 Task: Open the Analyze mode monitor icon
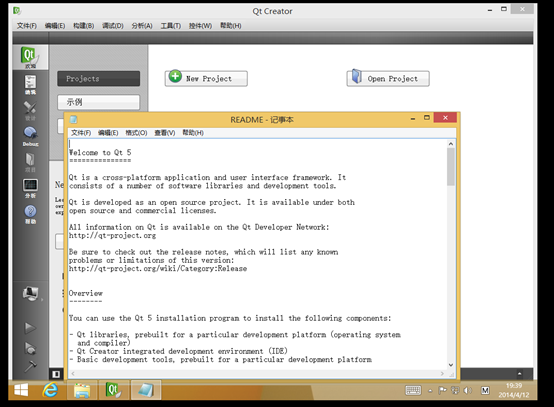coord(30,188)
